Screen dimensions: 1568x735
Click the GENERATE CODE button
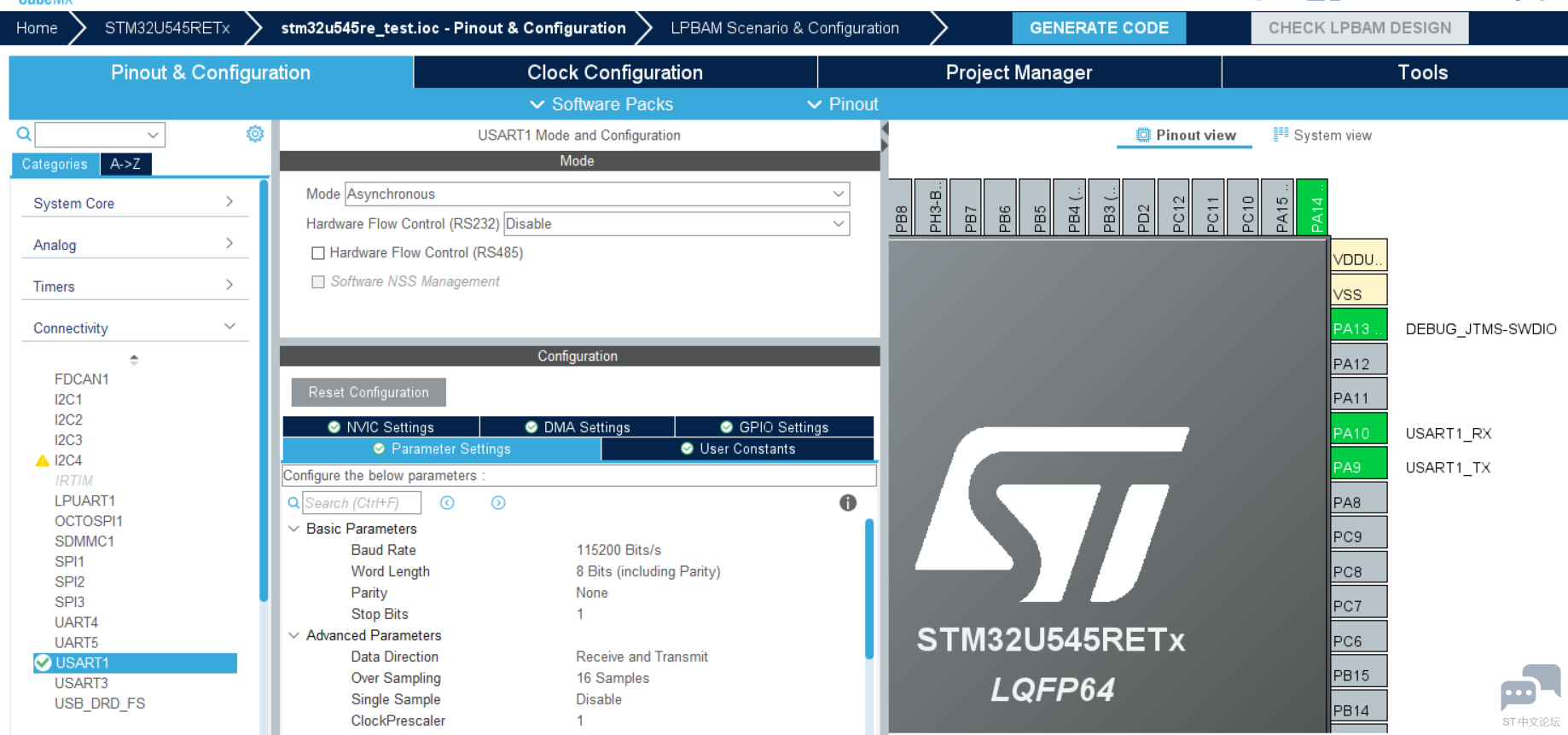point(1099,28)
